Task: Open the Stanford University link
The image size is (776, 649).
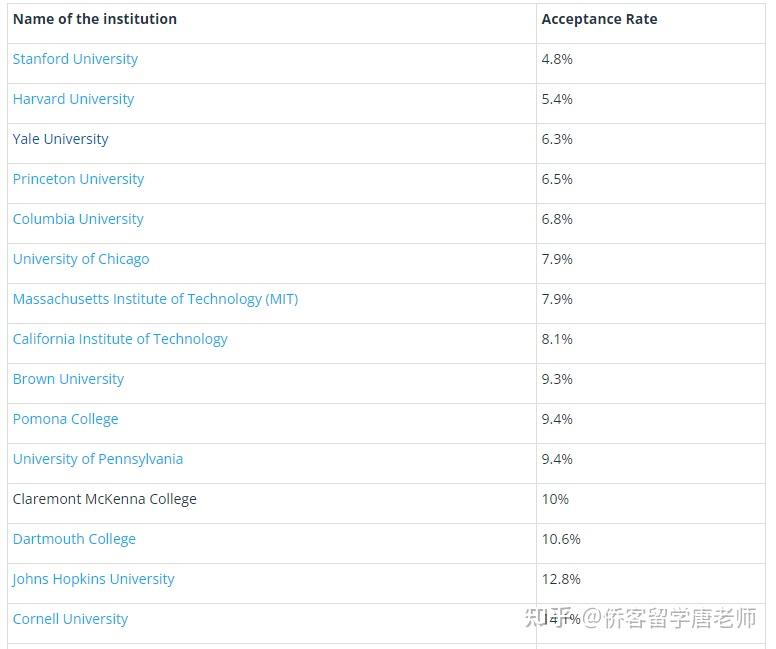Action: 75,59
